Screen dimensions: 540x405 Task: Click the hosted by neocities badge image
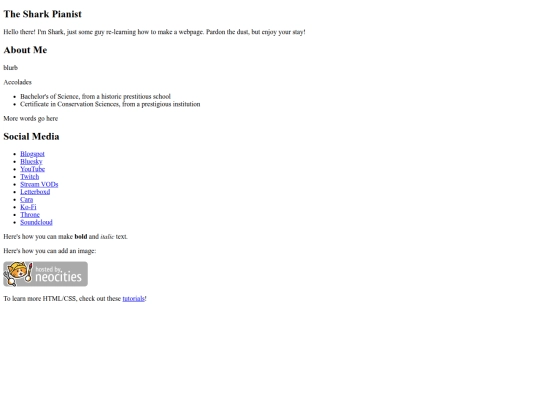click(x=45, y=274)
